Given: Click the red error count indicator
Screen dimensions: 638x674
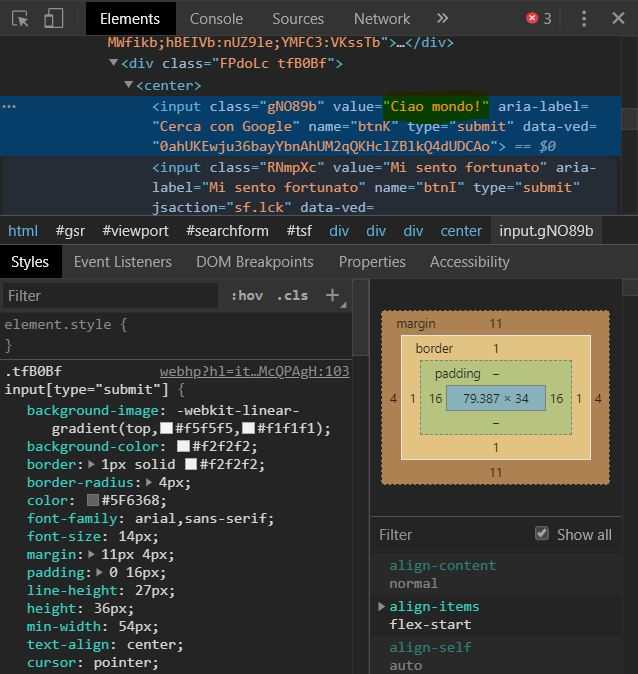Looking at the screenshot, I should click(x=539, y=18).
